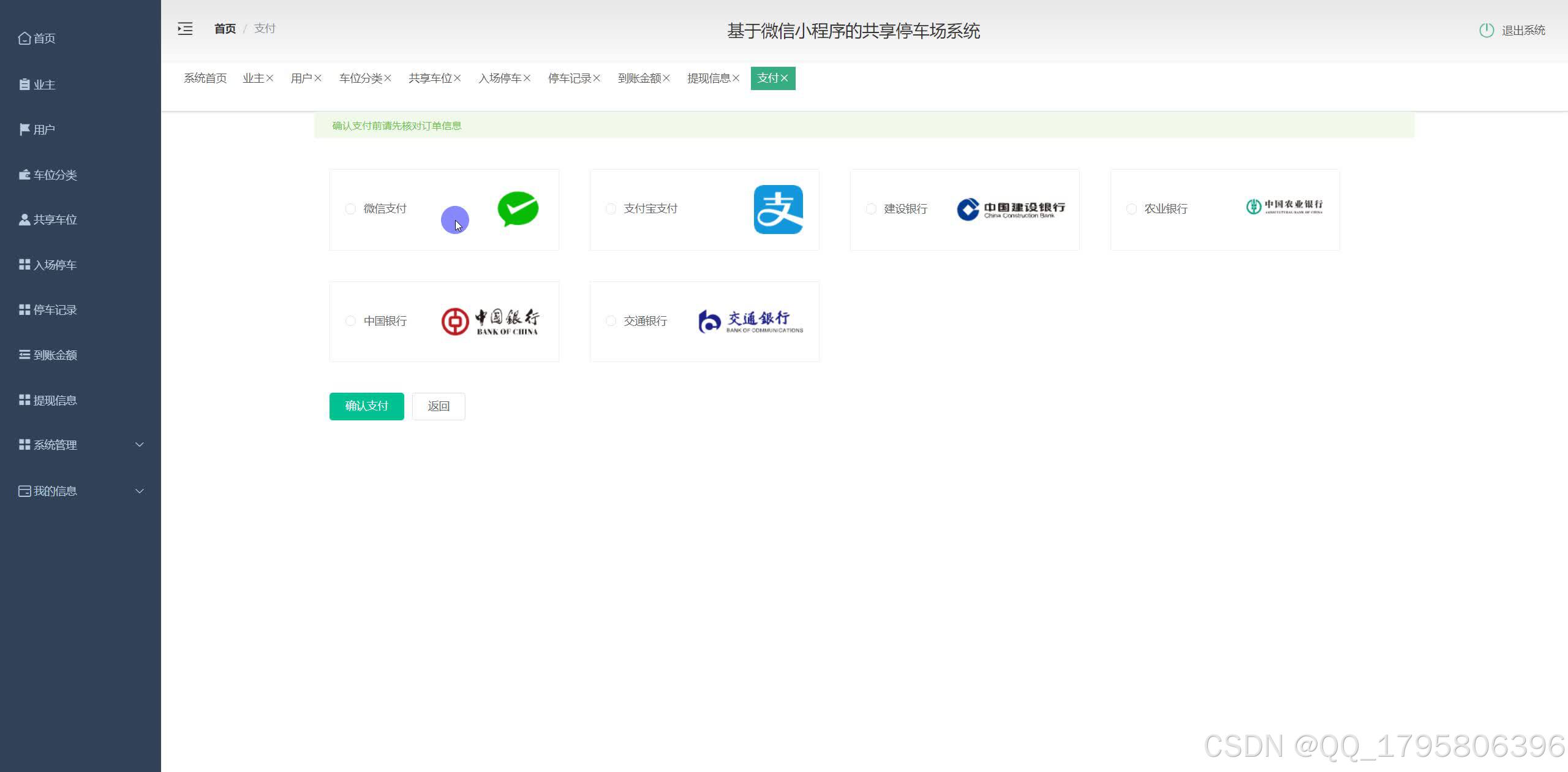Click the list icon beside 到账金额

24,355
